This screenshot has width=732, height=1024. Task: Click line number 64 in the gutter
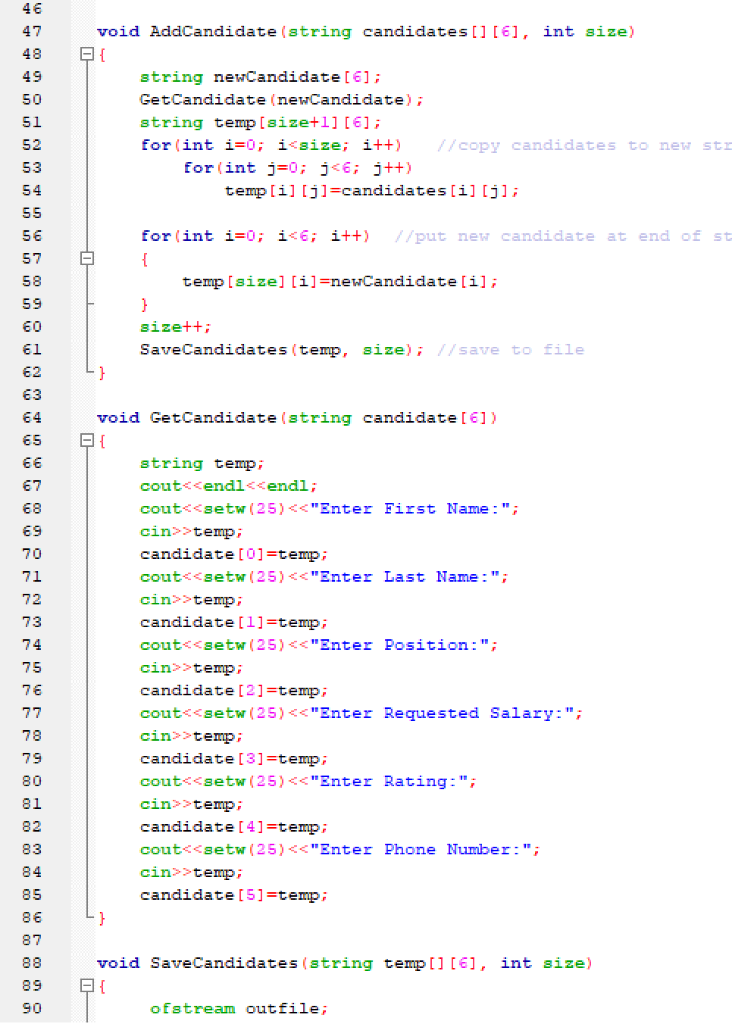pos(32,417)
